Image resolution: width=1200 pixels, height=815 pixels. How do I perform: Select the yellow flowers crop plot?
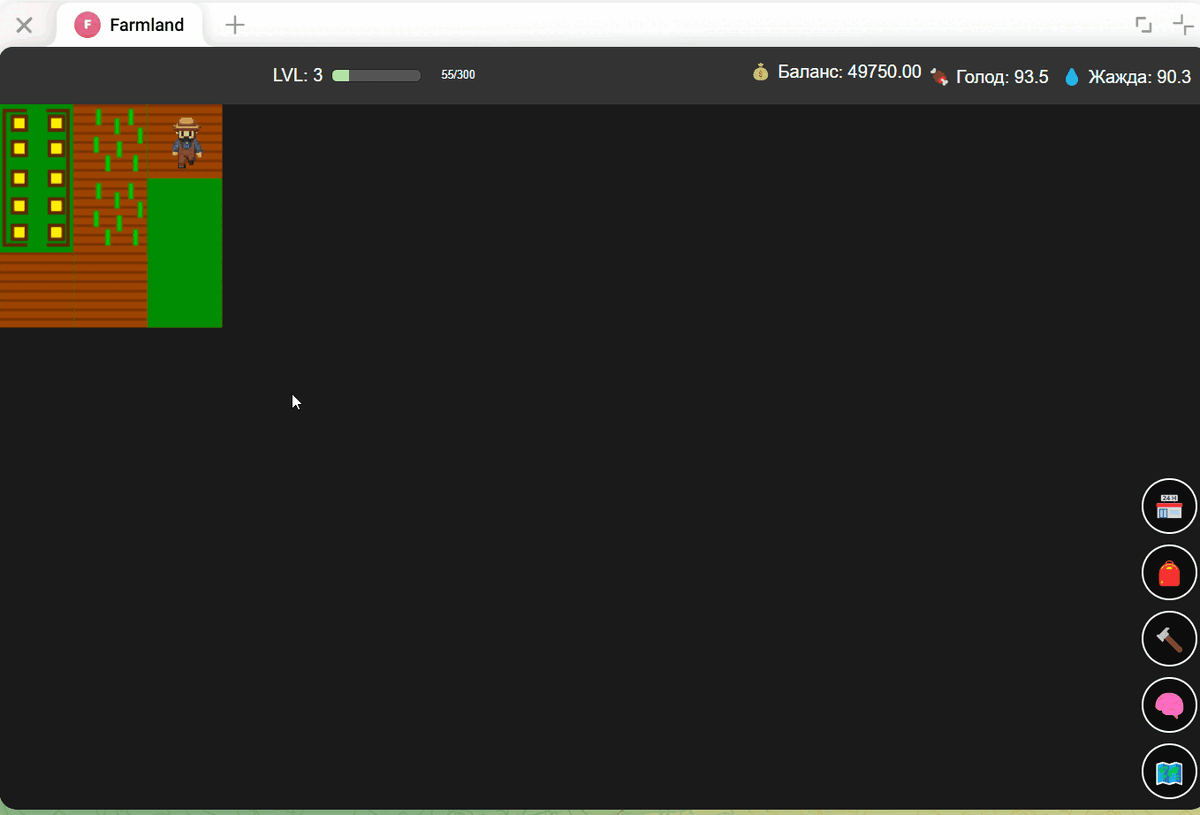tap(37, 178)
